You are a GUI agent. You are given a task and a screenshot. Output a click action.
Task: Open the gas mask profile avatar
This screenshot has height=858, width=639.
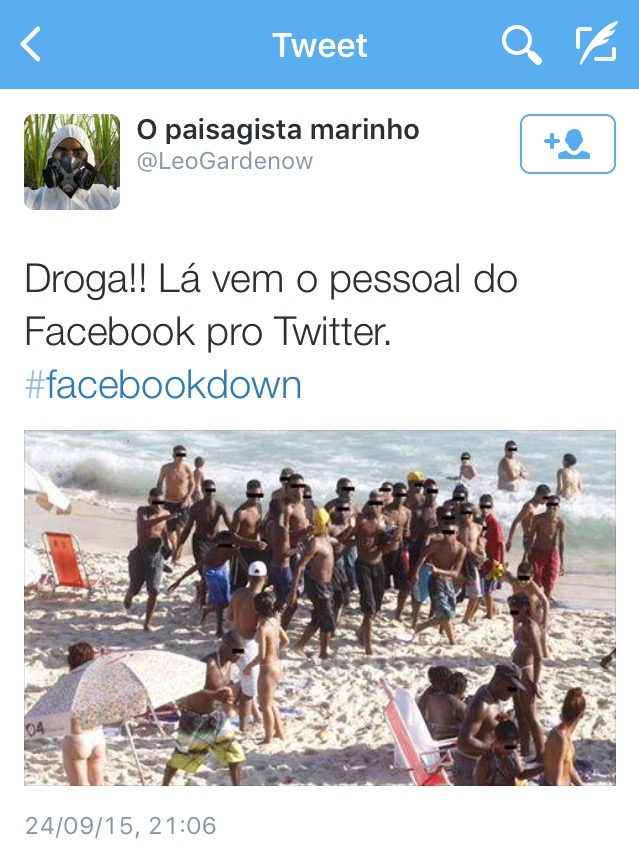[x=72, y=161]
